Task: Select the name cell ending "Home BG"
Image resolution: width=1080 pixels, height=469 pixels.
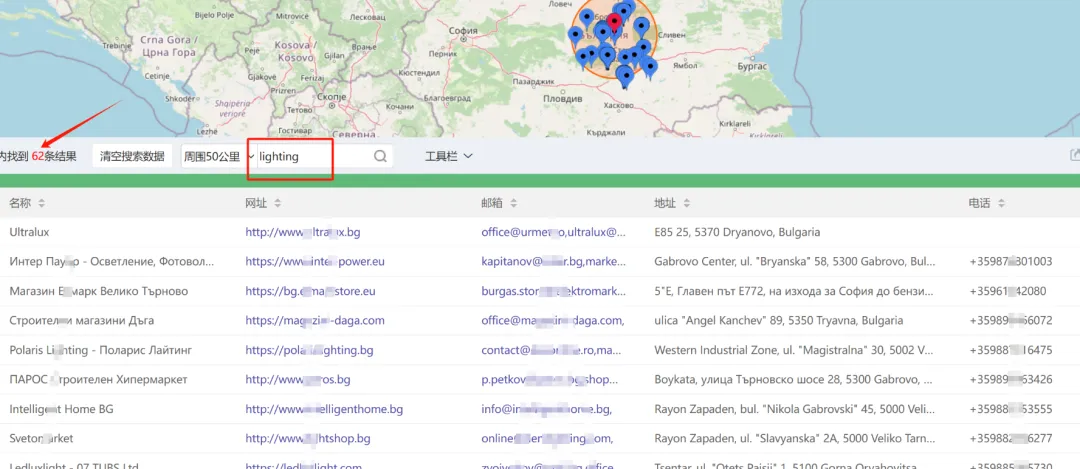Action: tap(61, 409)
